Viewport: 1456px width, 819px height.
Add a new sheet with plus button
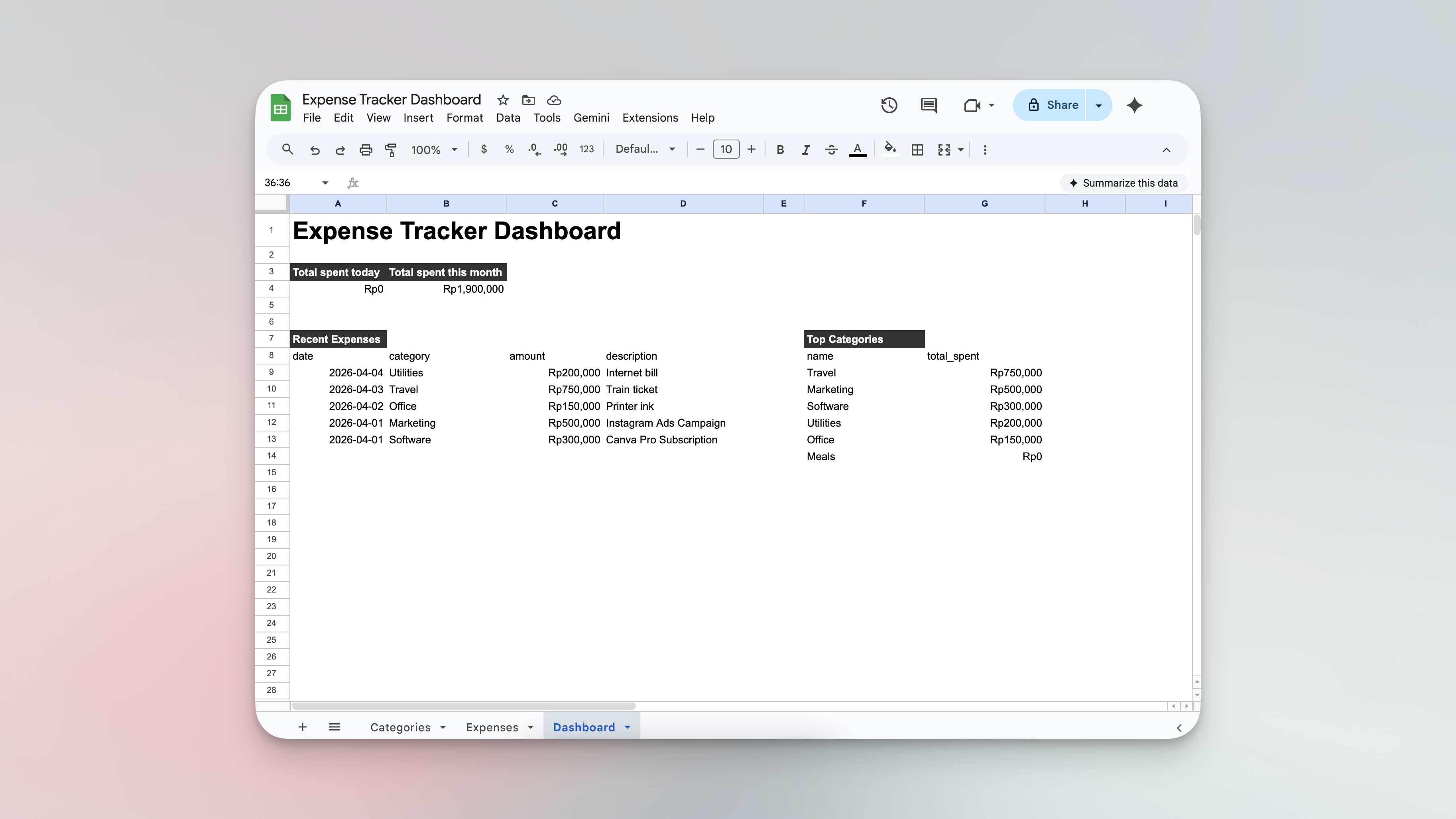pos(302,727)
